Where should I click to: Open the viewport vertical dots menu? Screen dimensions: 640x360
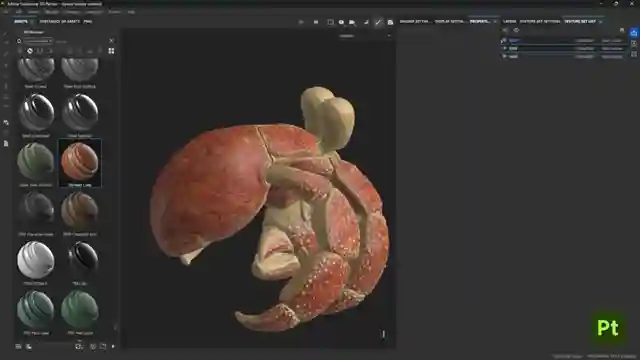click(x=383, y=334)
